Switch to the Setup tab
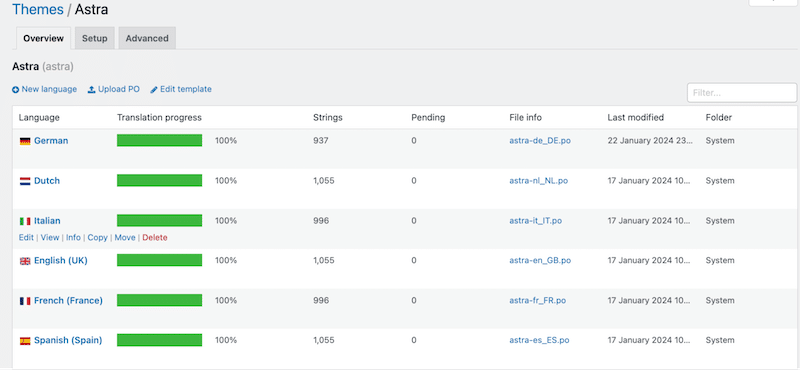This screenshot has height=370, width=800. pyautogui.click(x=95, y=38)
